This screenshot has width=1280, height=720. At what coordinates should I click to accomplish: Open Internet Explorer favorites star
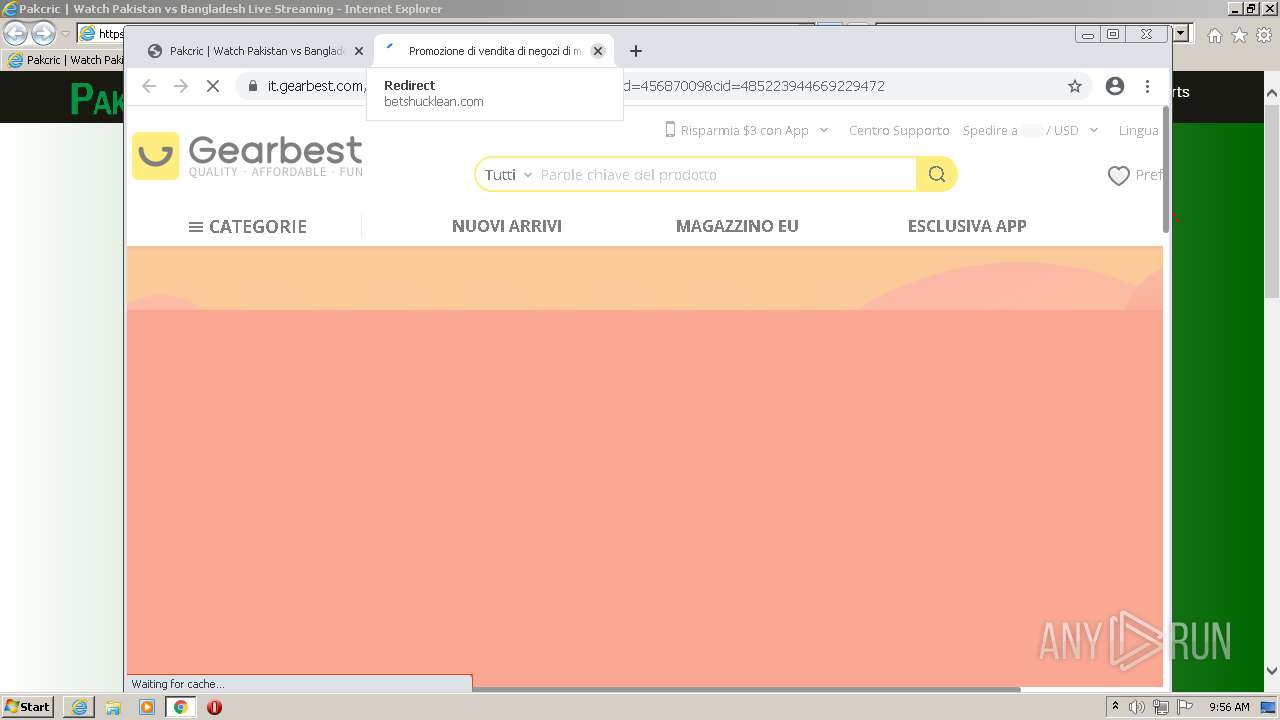(1239, 35)
